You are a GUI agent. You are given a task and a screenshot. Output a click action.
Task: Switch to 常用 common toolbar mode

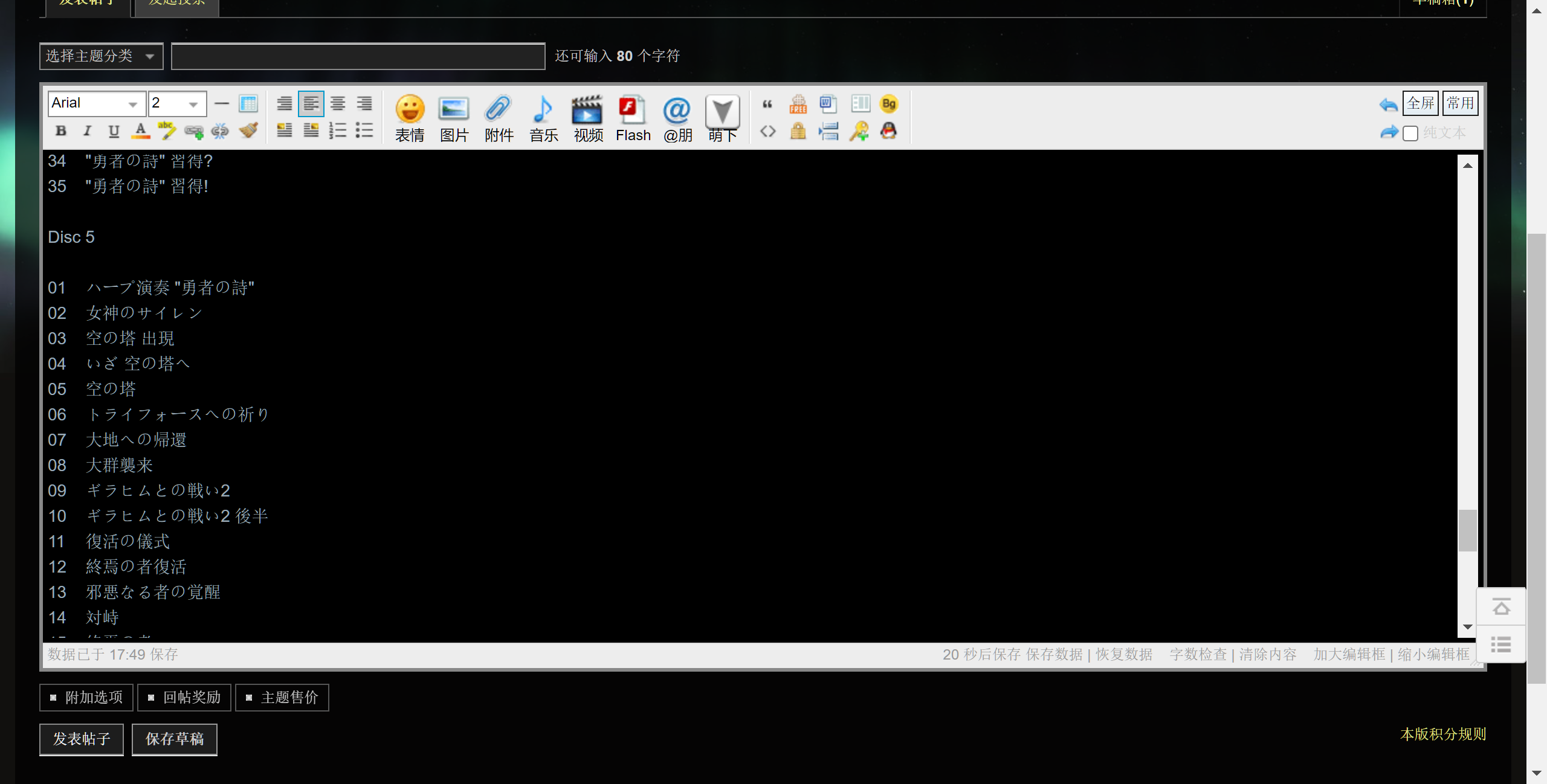point(1461,103)
